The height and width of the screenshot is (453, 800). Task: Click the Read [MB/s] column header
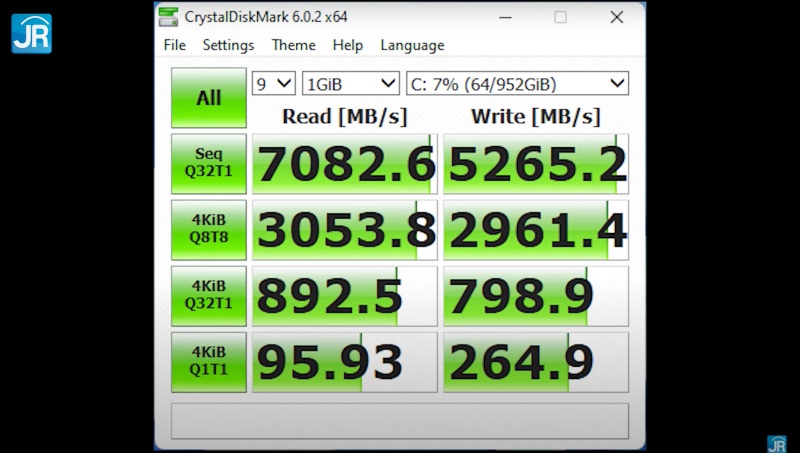click(x=345, y=116)
